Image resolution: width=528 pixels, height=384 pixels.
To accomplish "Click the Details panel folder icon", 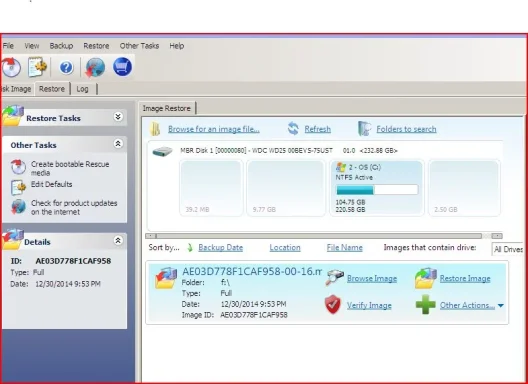I will (12, 239).
